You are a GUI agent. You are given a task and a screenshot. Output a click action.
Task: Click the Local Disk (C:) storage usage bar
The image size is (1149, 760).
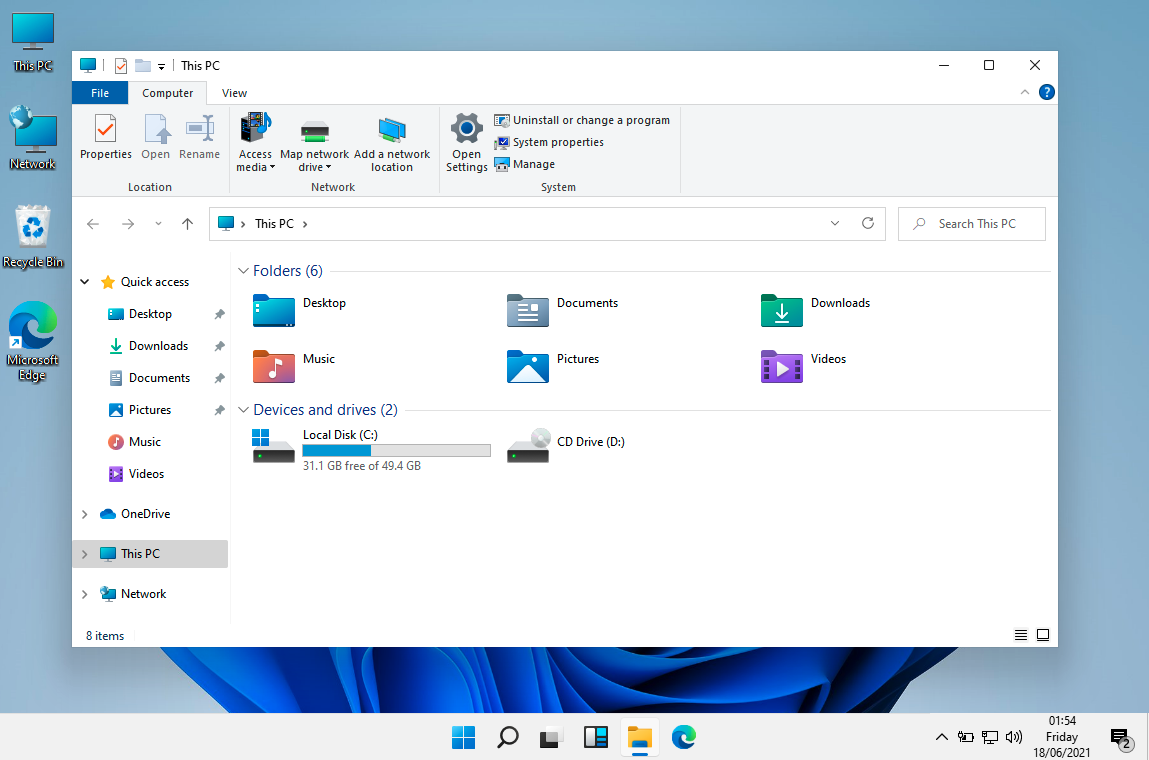point(396,451)
